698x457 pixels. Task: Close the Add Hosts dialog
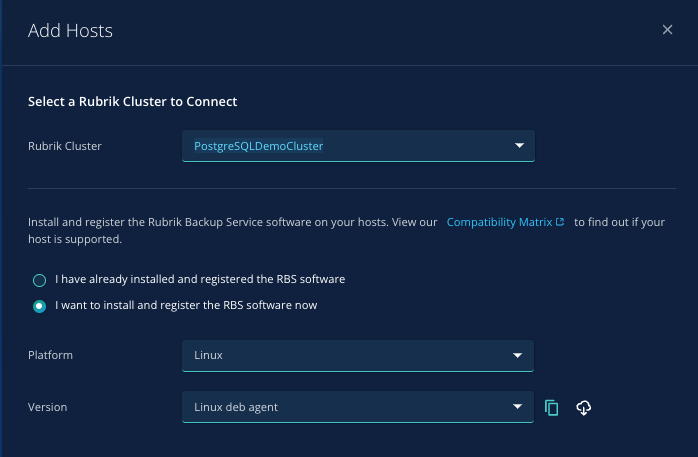(x=667, y=30)
